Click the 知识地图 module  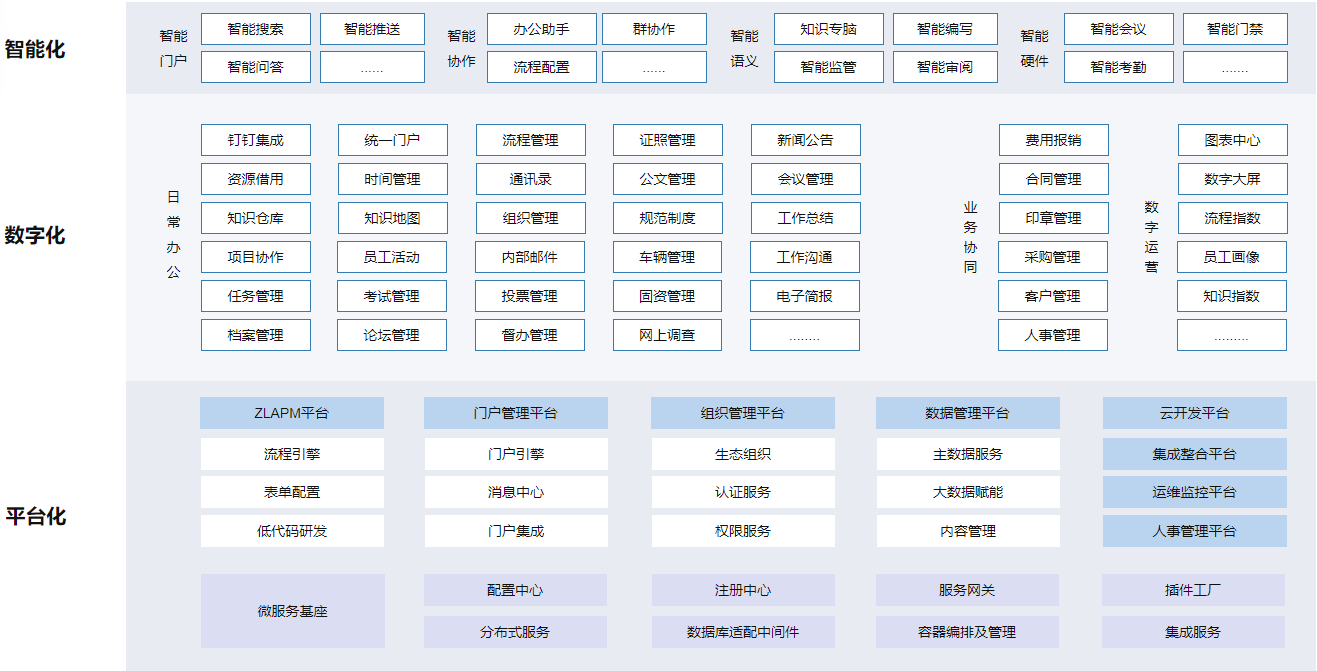pyautogui.click(x=392, y=218)
